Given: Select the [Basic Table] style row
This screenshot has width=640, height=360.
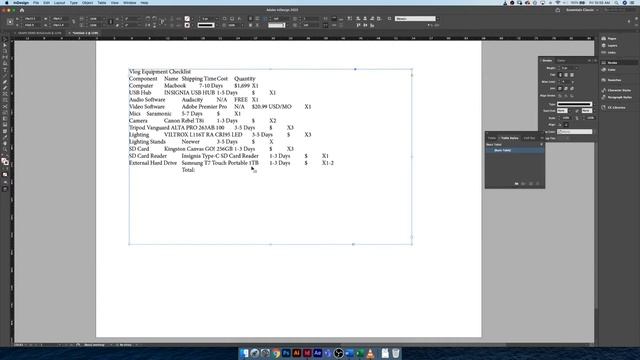Looking at the screenshot, I should [515, 150].
